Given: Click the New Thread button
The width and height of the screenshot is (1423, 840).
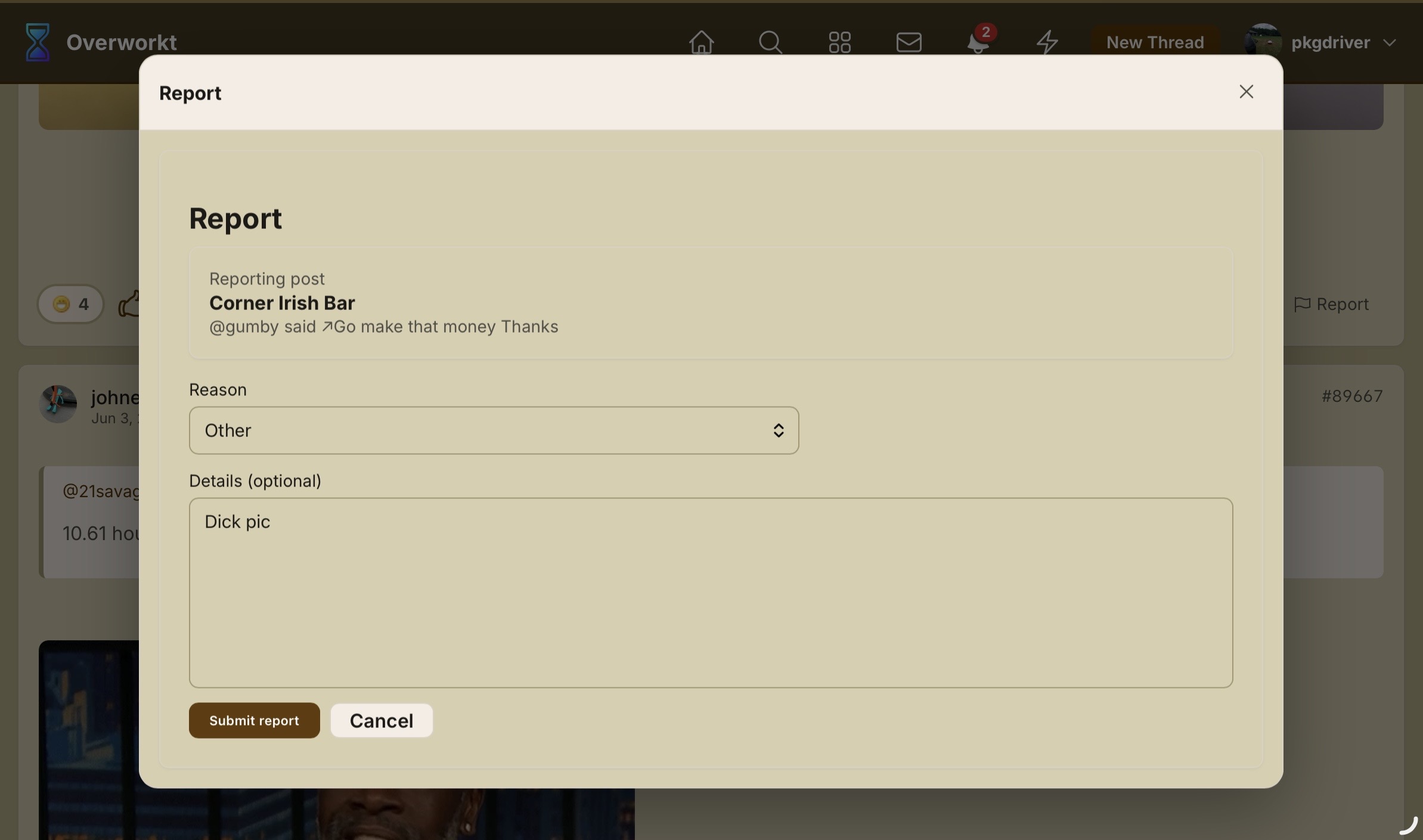Looking at the screenshot, I should 1155,42.
